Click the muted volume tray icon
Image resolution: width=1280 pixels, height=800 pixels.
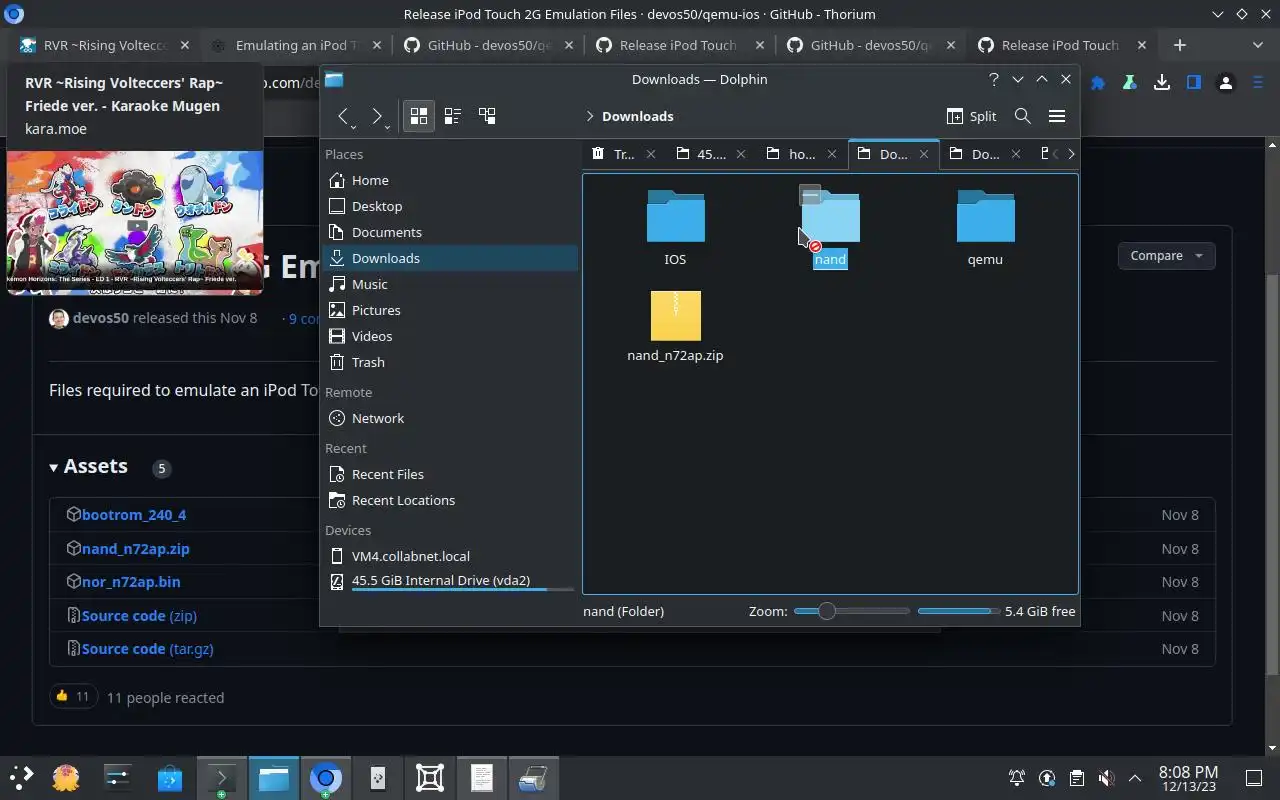[x=1106, y=778]
